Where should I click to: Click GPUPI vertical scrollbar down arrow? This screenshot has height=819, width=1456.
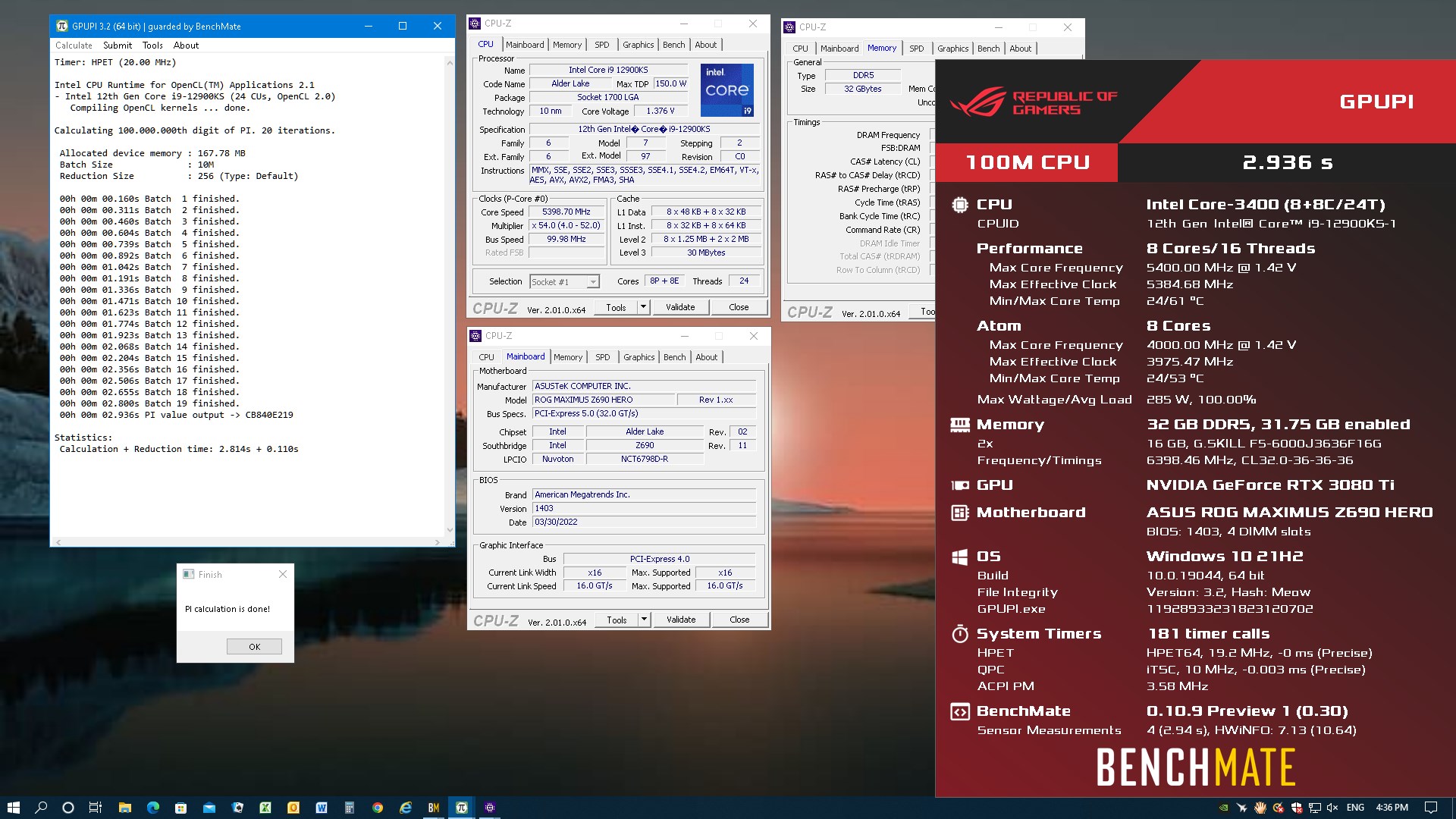coord(450,530)
